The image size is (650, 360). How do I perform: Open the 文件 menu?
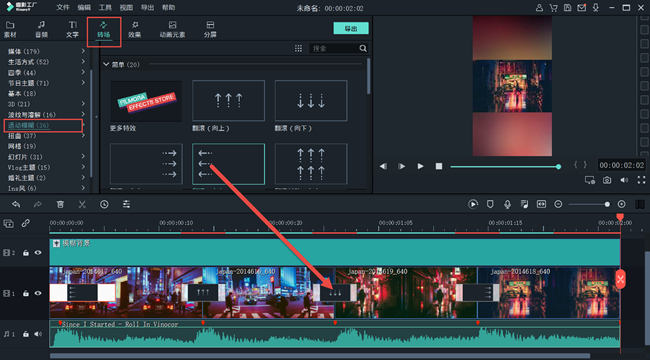63,7
